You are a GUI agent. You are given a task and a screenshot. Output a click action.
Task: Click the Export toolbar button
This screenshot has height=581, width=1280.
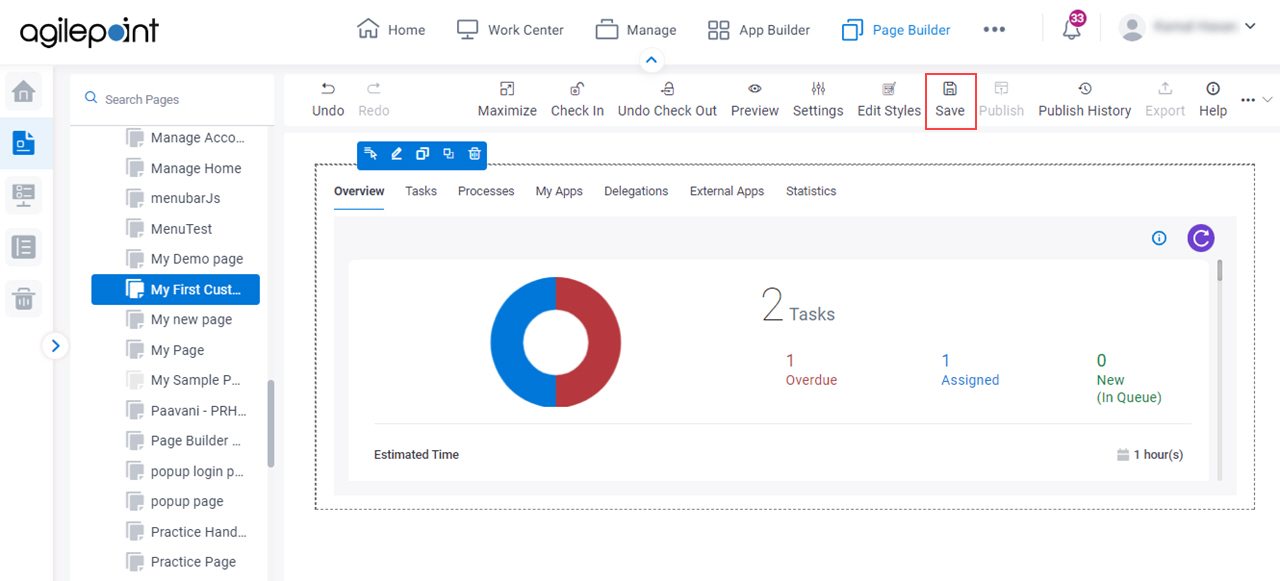click(x=1165, y=99)
